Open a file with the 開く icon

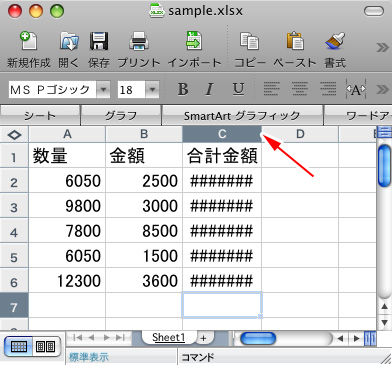click(69, 41)
